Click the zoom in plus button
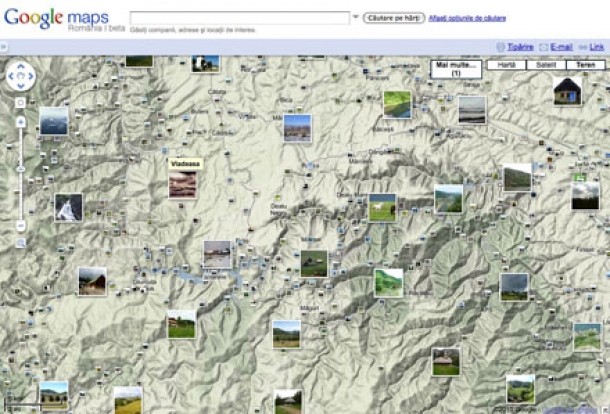610x414 pixels. click(x=21, y=121)
